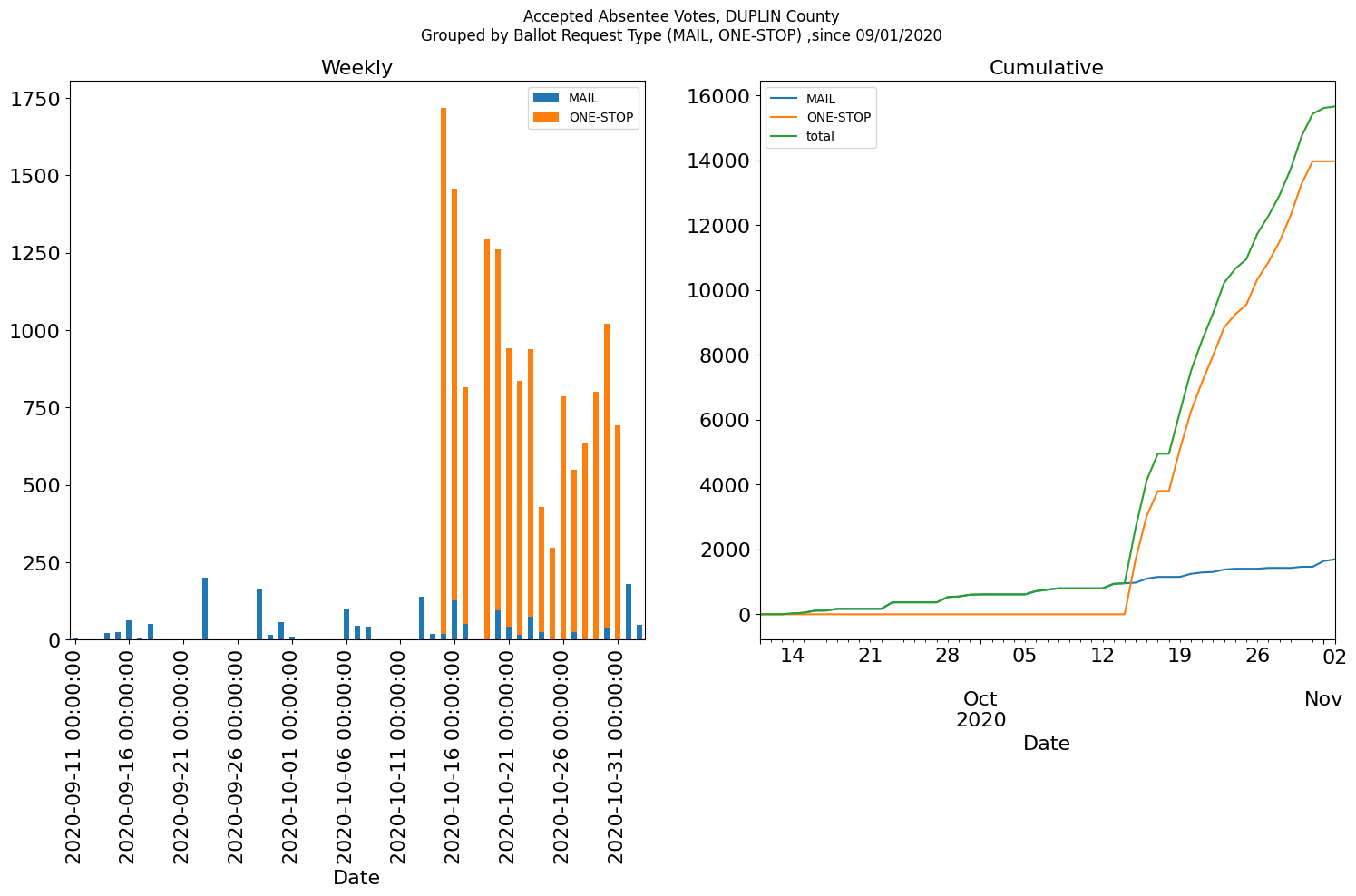Viewport: 1356px width, 896px height.
Task: Click the "MAIL" label in the Cumulative legend
Action: coord(821,99)
